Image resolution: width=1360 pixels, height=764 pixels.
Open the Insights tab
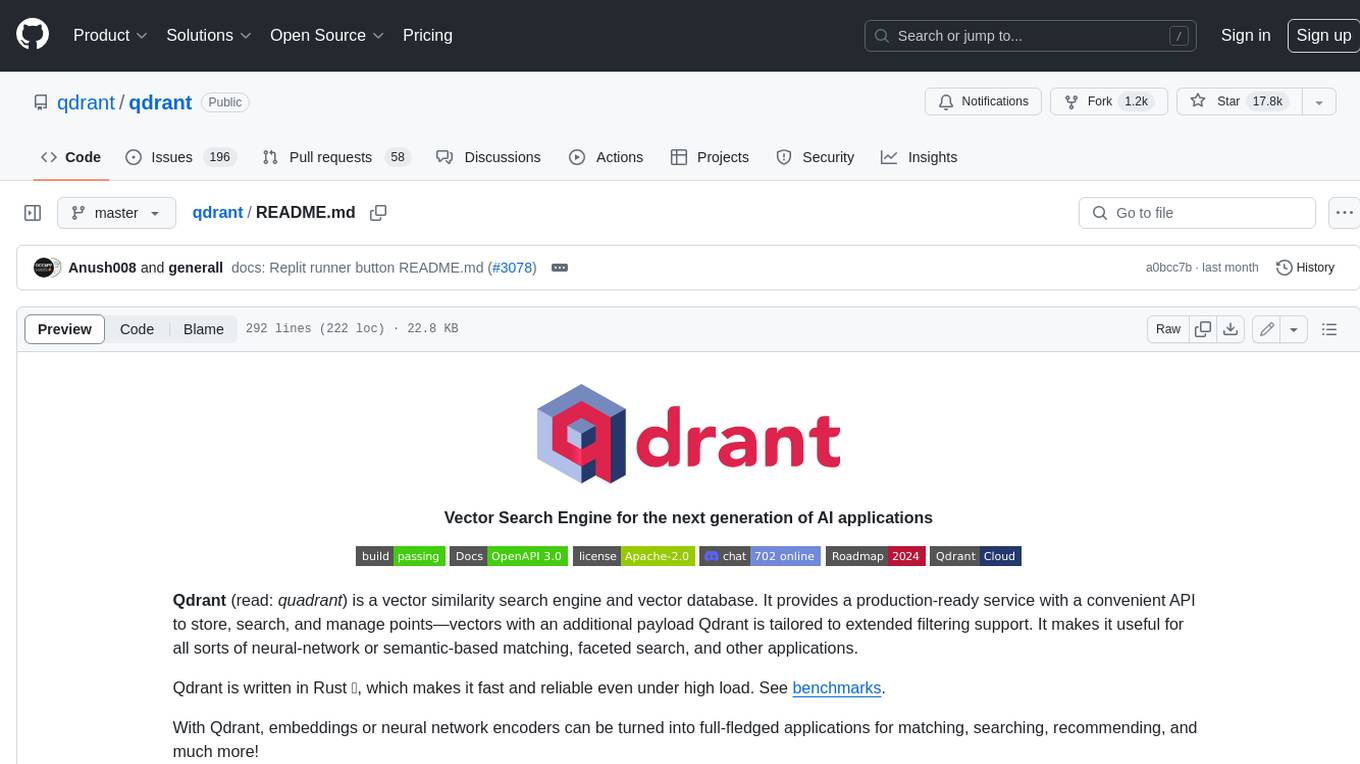[x=919, y=157]
